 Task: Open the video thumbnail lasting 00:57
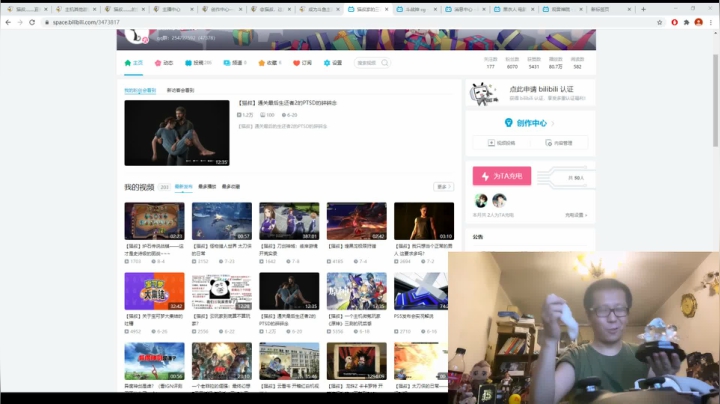(222, 221)
